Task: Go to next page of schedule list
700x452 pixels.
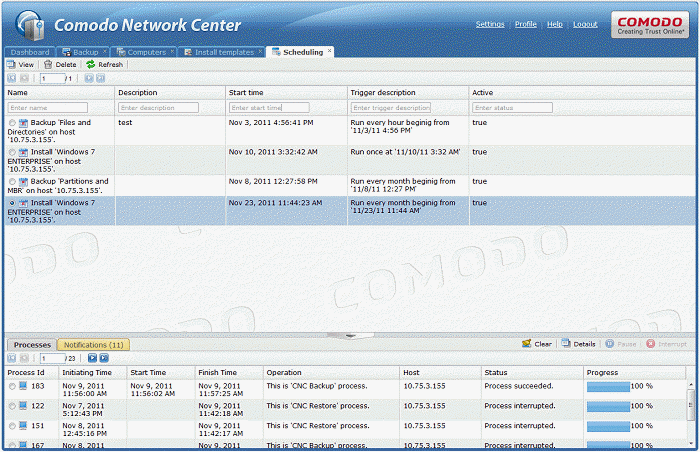Action: coord(89,78)
